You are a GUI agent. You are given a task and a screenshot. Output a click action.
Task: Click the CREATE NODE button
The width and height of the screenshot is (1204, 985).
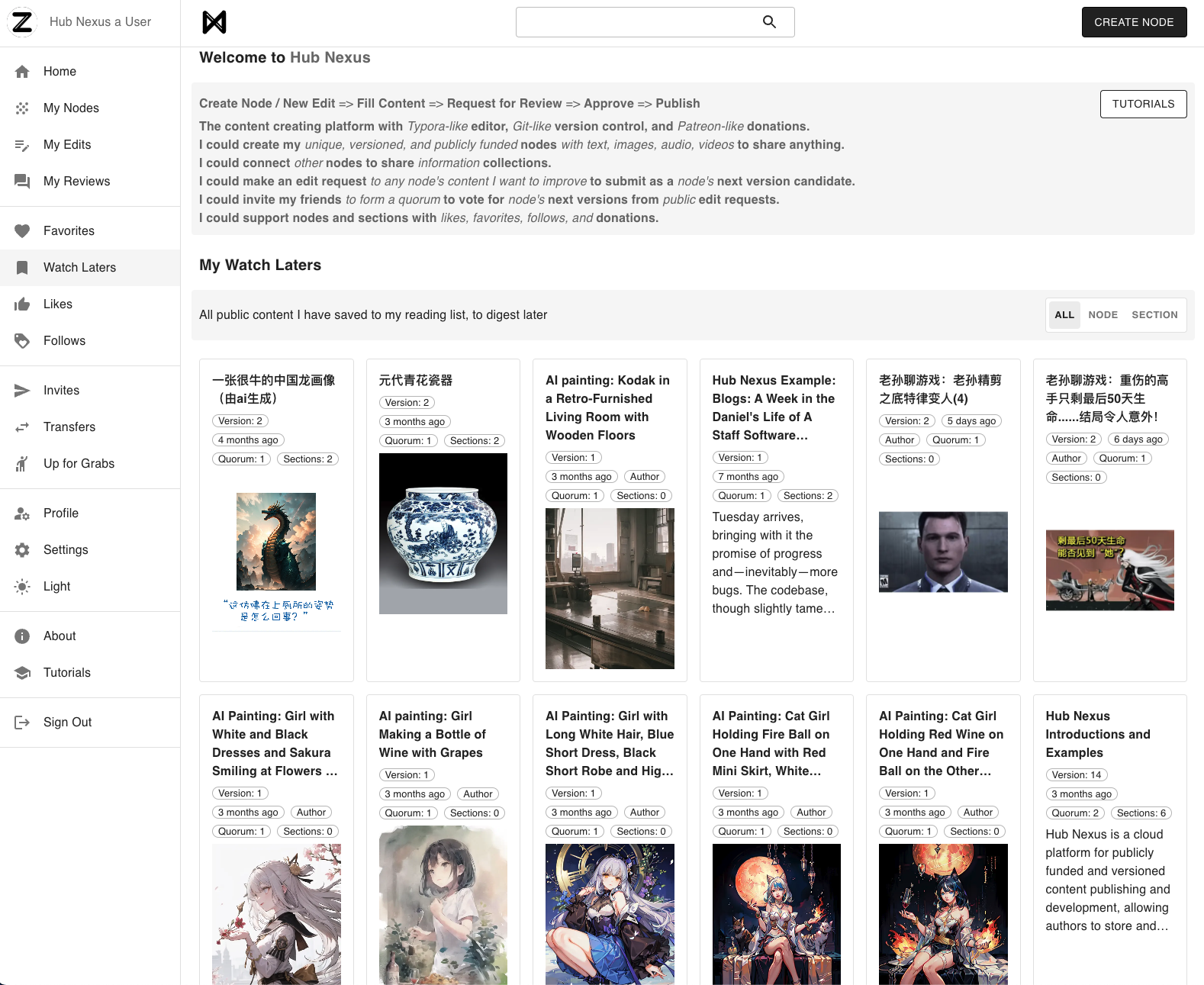(x=1134, y=22)
